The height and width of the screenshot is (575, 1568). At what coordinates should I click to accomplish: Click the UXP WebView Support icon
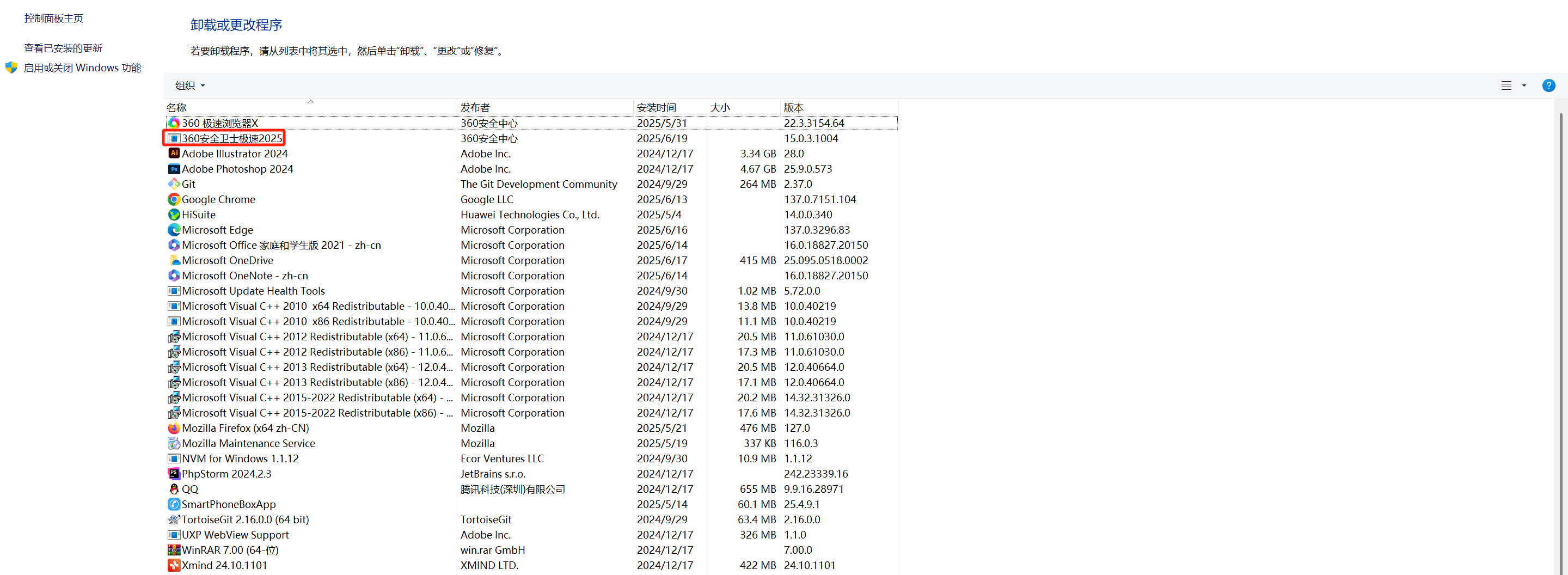(x=174, y=534)
